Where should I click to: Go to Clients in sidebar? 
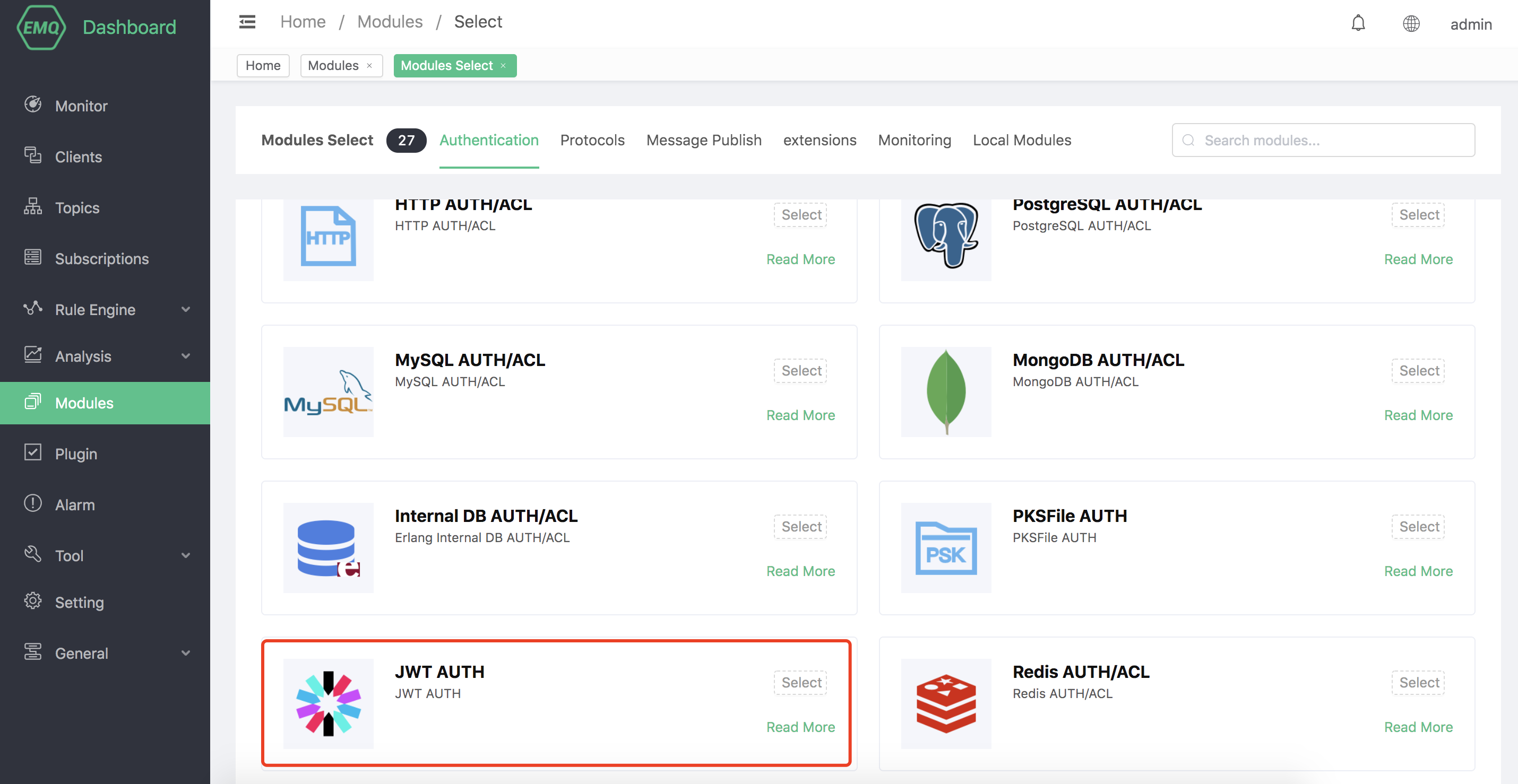(x=79, y=156)
